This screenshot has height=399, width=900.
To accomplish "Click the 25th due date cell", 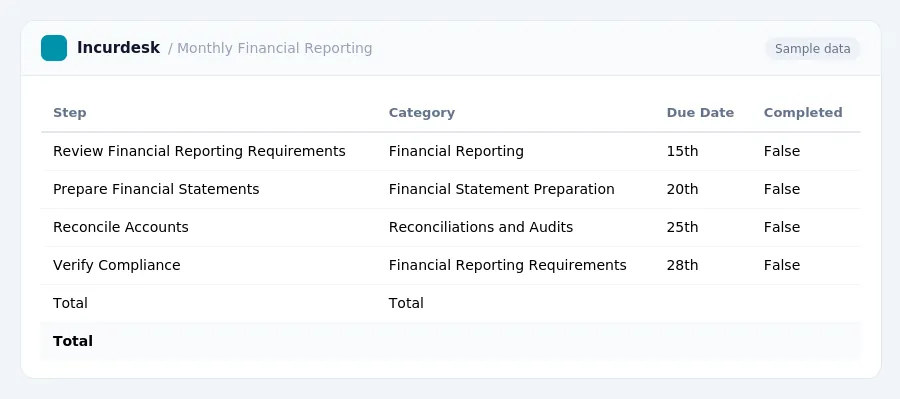I will pyautogui.click(x=682, y=227).
